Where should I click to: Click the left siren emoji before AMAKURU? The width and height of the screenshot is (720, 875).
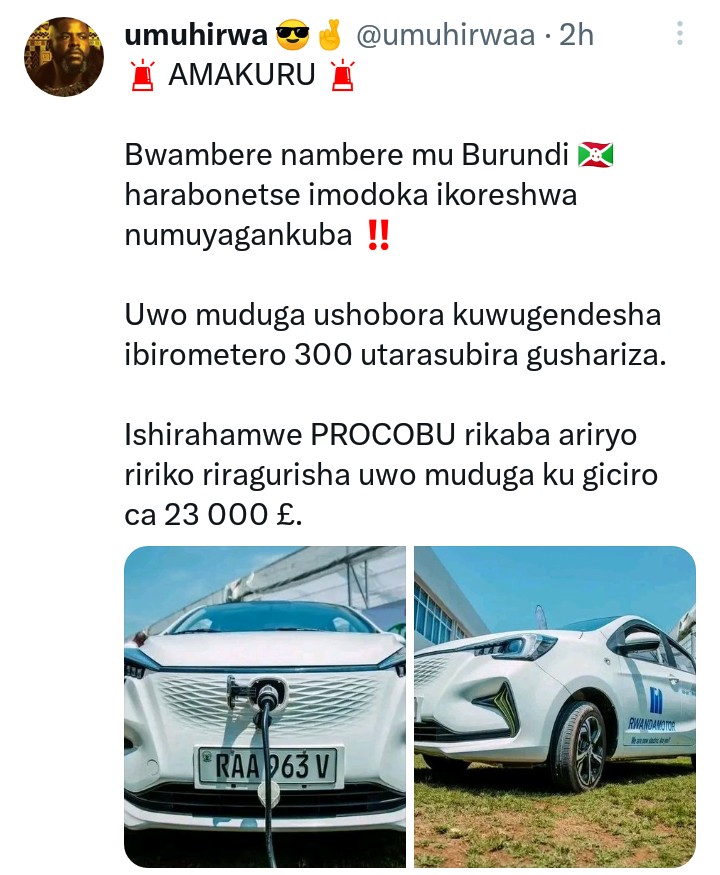tap(142, 75)
